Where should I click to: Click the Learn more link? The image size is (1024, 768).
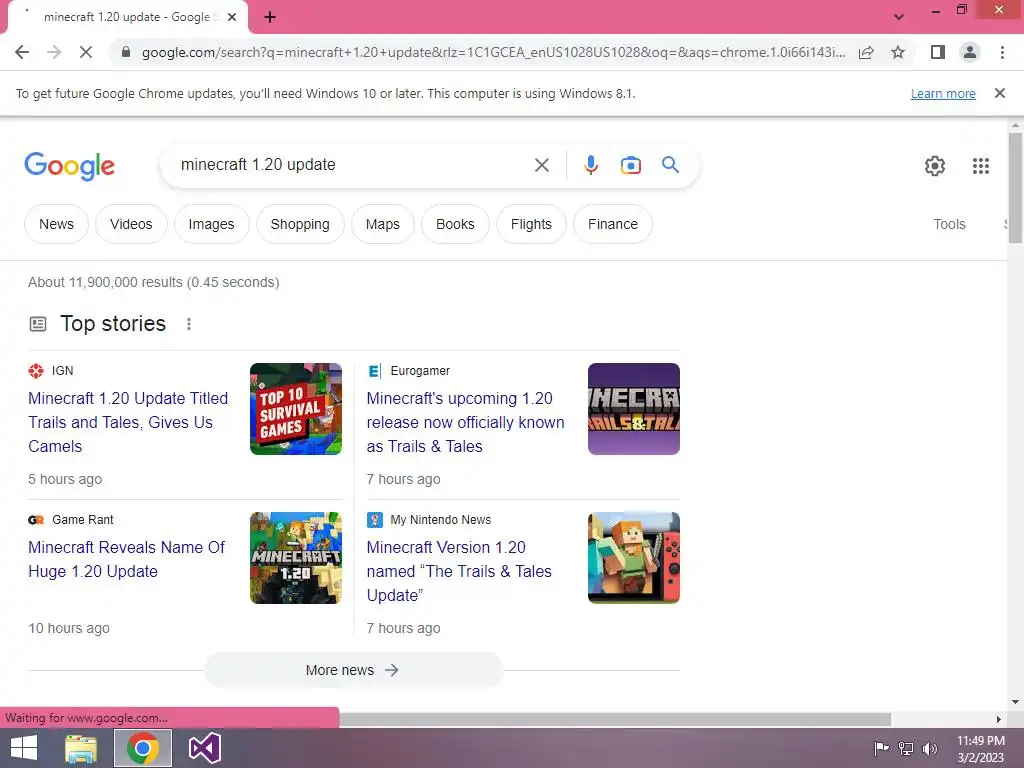943,93
